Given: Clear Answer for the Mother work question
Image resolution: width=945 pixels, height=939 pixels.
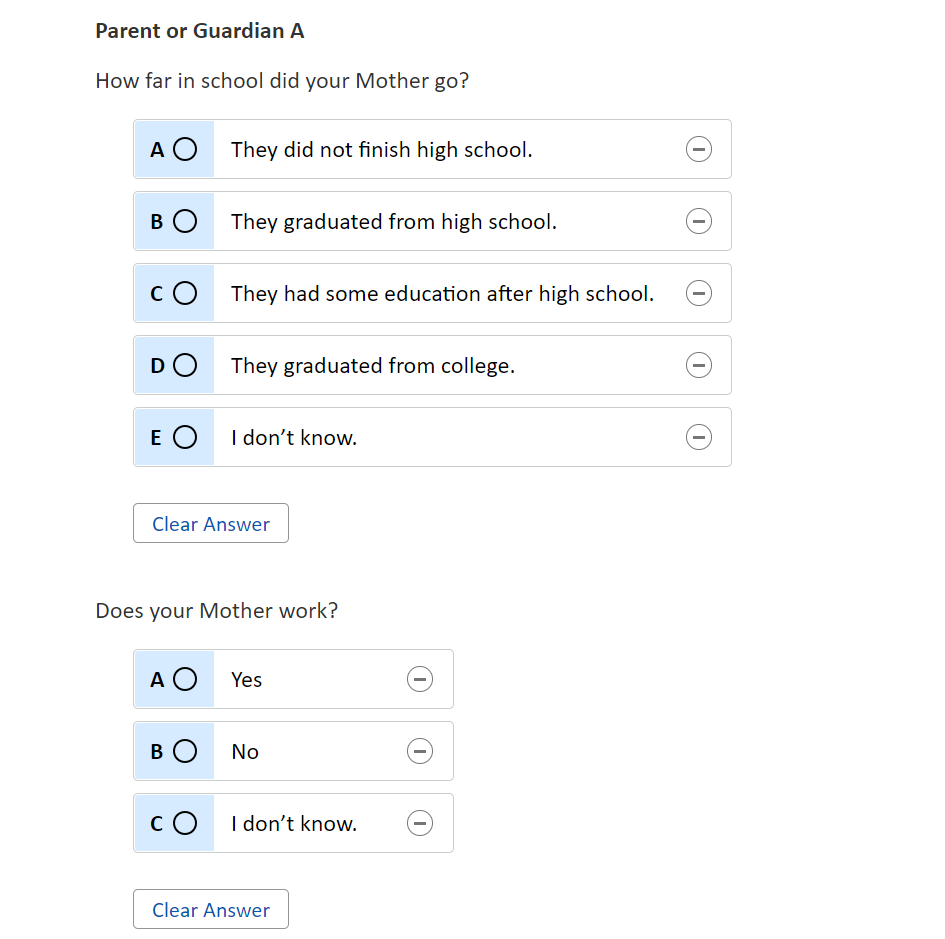Looking at the screenshot, I should pyautogui.click(x=211, y=910).
